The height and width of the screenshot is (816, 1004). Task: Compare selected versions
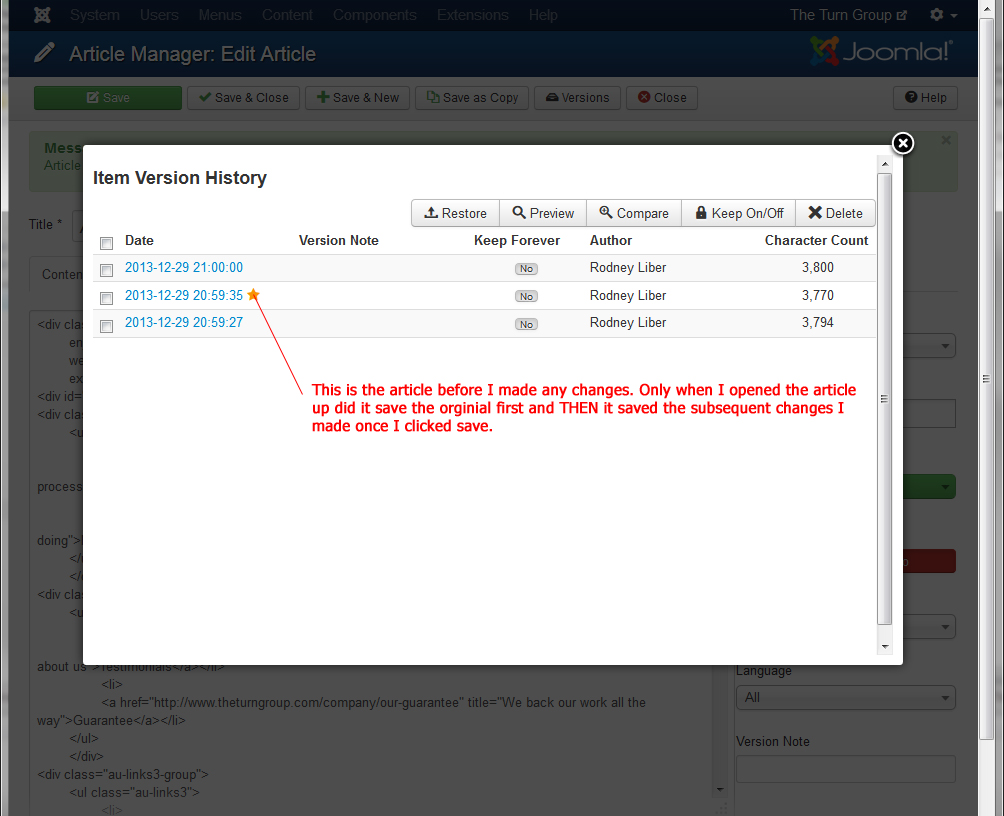pyautogui.click(x=633, y=213)
